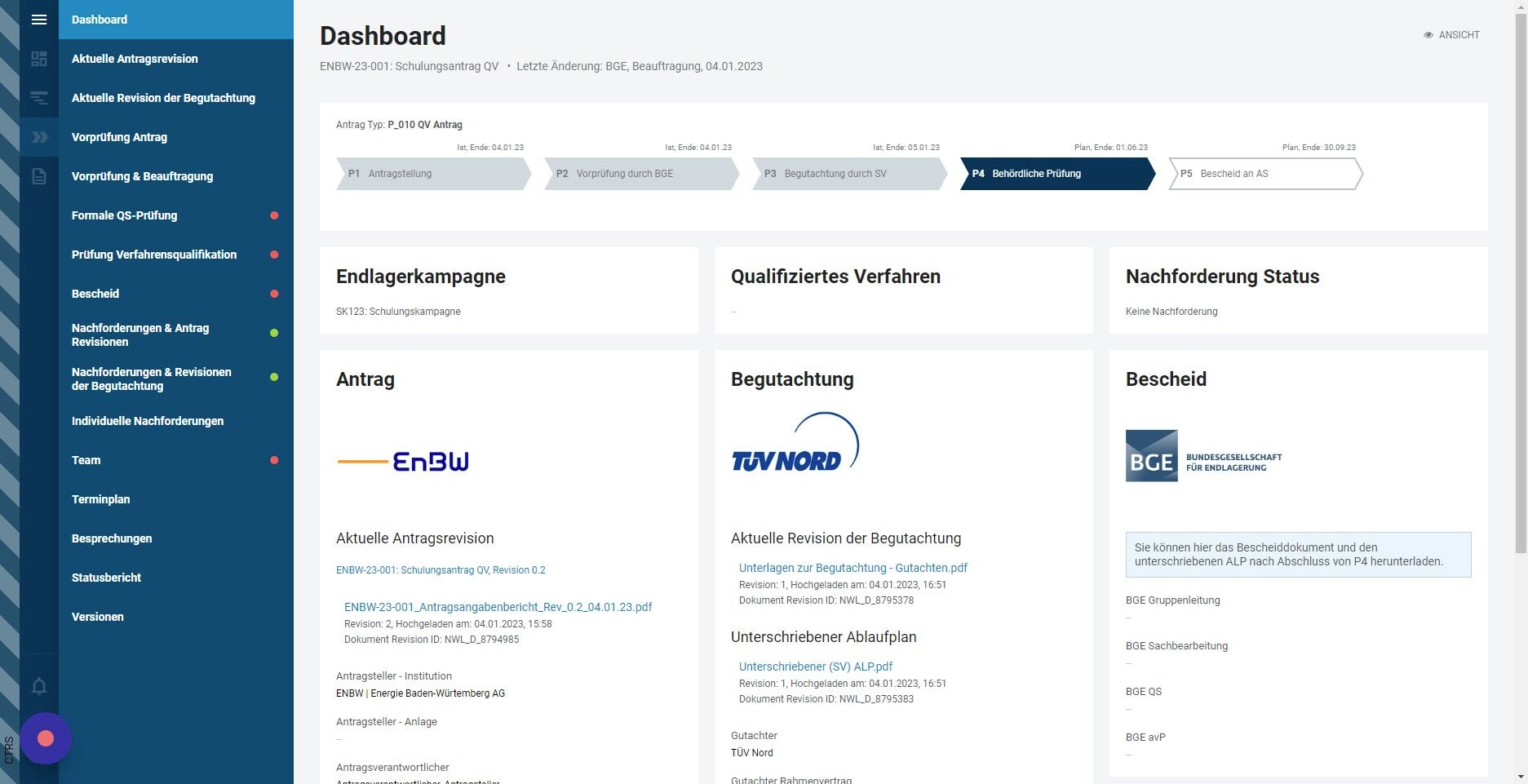Click the 'Nachforderung Status' card heading

pyautogui.click(x=1222, y=277)
